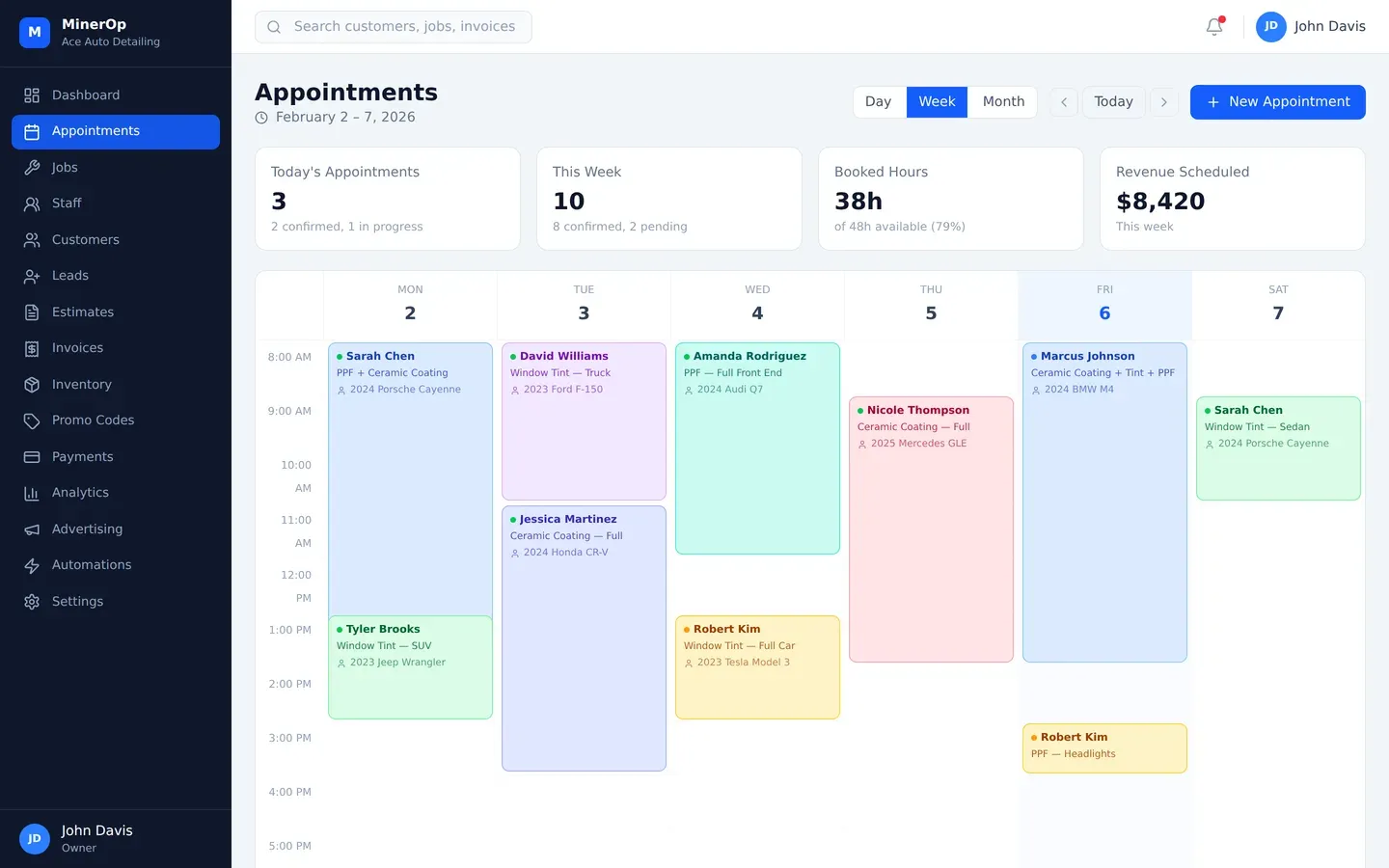Click the Promo Codes tag icon

pos(32,420)
